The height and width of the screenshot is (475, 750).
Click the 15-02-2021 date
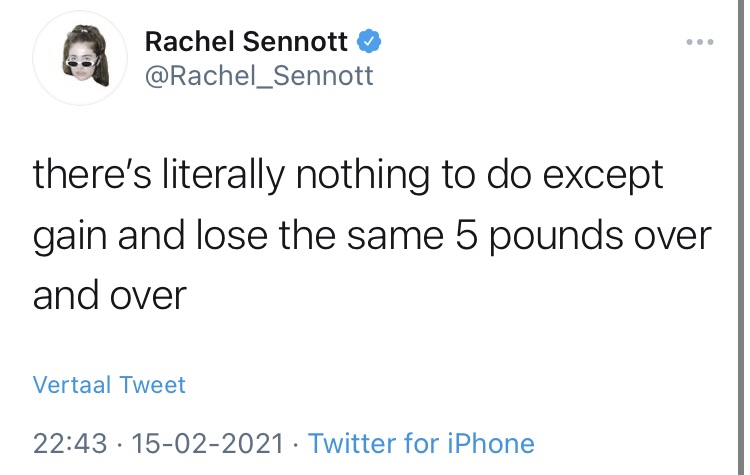208,443
